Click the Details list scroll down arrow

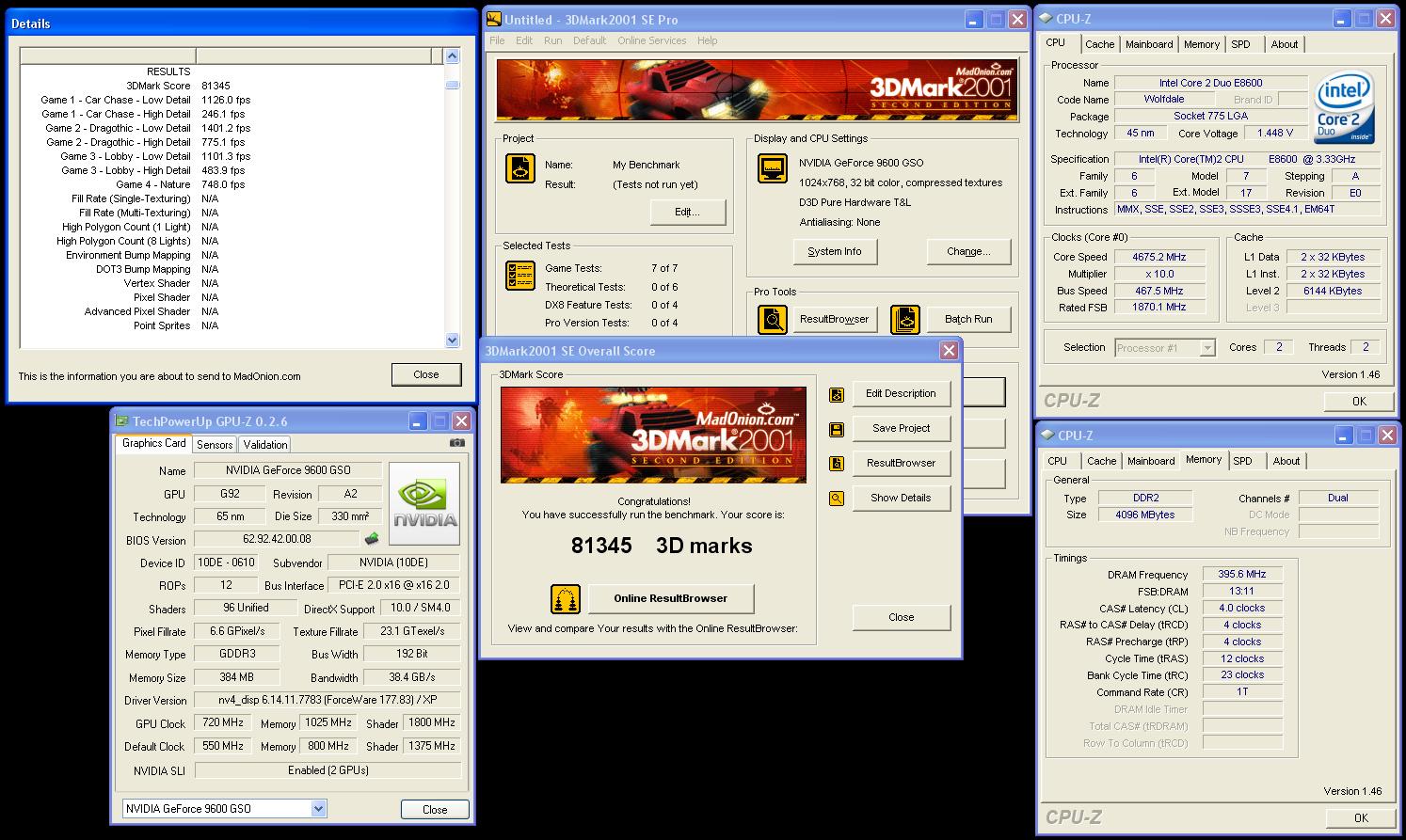coord(452,340)
